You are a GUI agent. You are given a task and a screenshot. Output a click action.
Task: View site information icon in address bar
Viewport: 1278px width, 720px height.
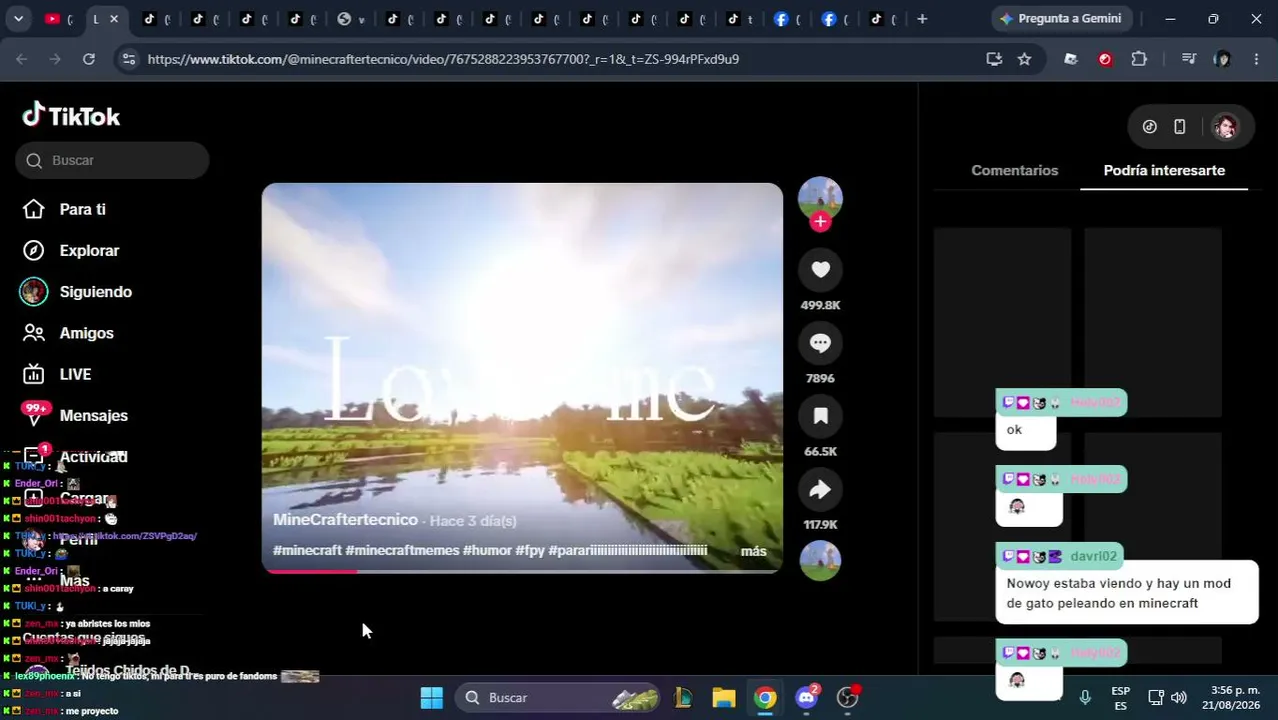128,59
